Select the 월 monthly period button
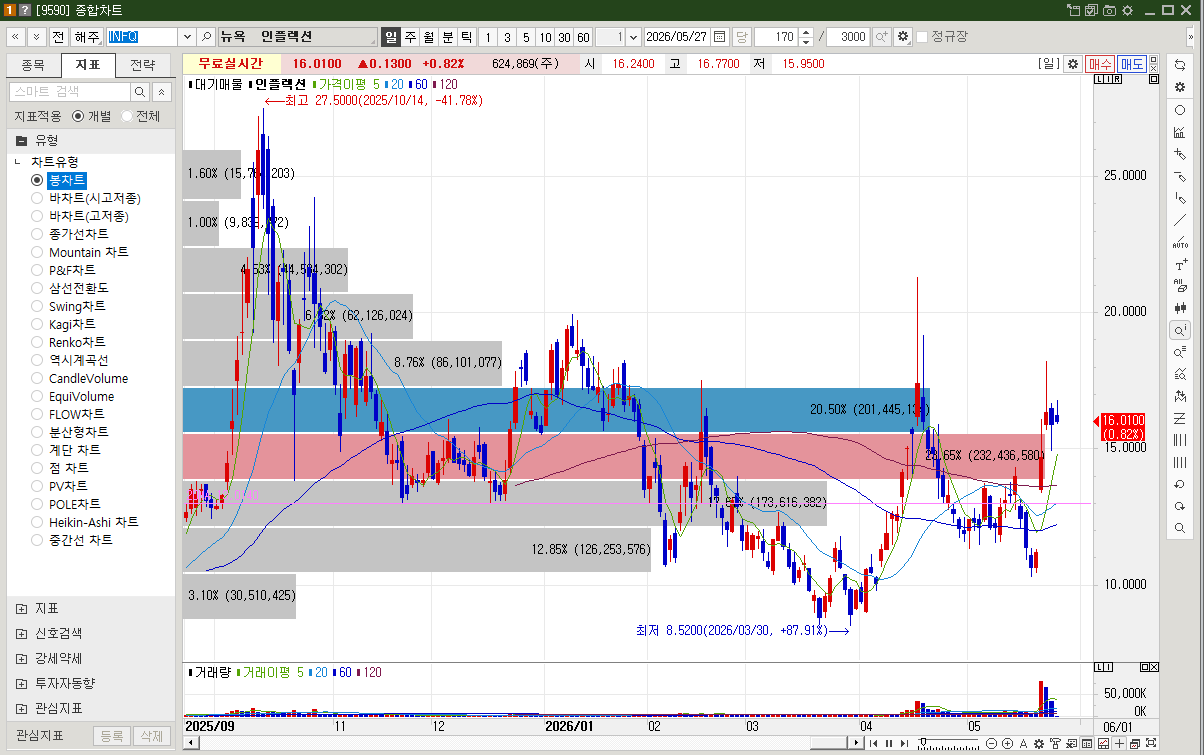Image resolution: width=1204 pixels, height=755 pixels. tap(429, 36)
